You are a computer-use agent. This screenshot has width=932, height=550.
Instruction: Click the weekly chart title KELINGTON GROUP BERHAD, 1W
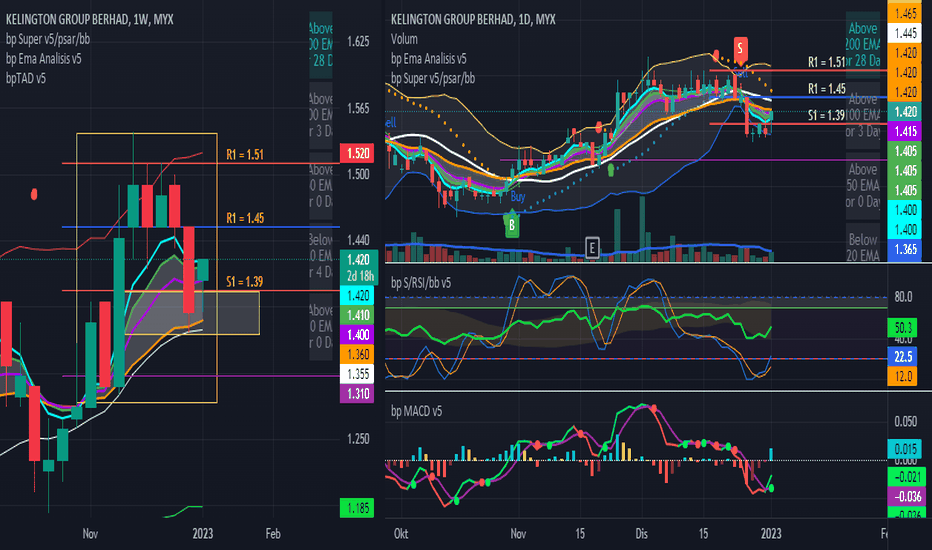(89, 20)
